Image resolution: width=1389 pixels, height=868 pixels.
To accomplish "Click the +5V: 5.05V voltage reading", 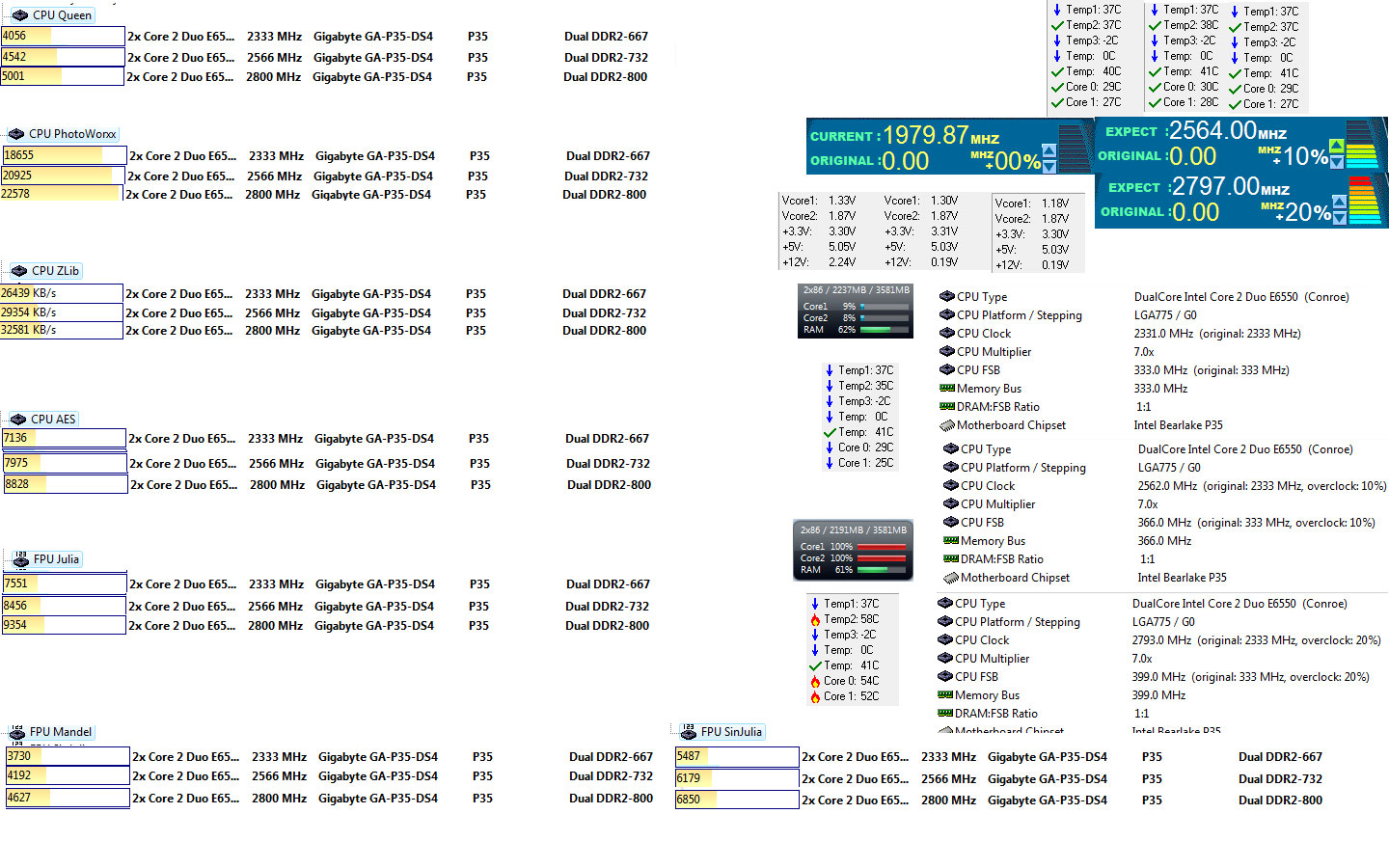I will tap(820, 247).
